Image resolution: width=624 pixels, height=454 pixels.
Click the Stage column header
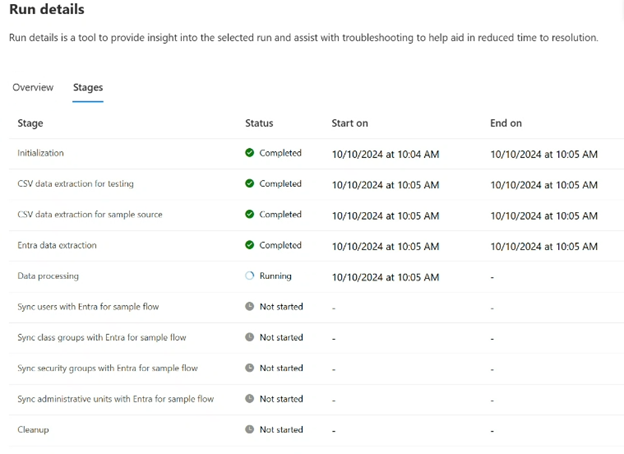[x=30, y=123]
